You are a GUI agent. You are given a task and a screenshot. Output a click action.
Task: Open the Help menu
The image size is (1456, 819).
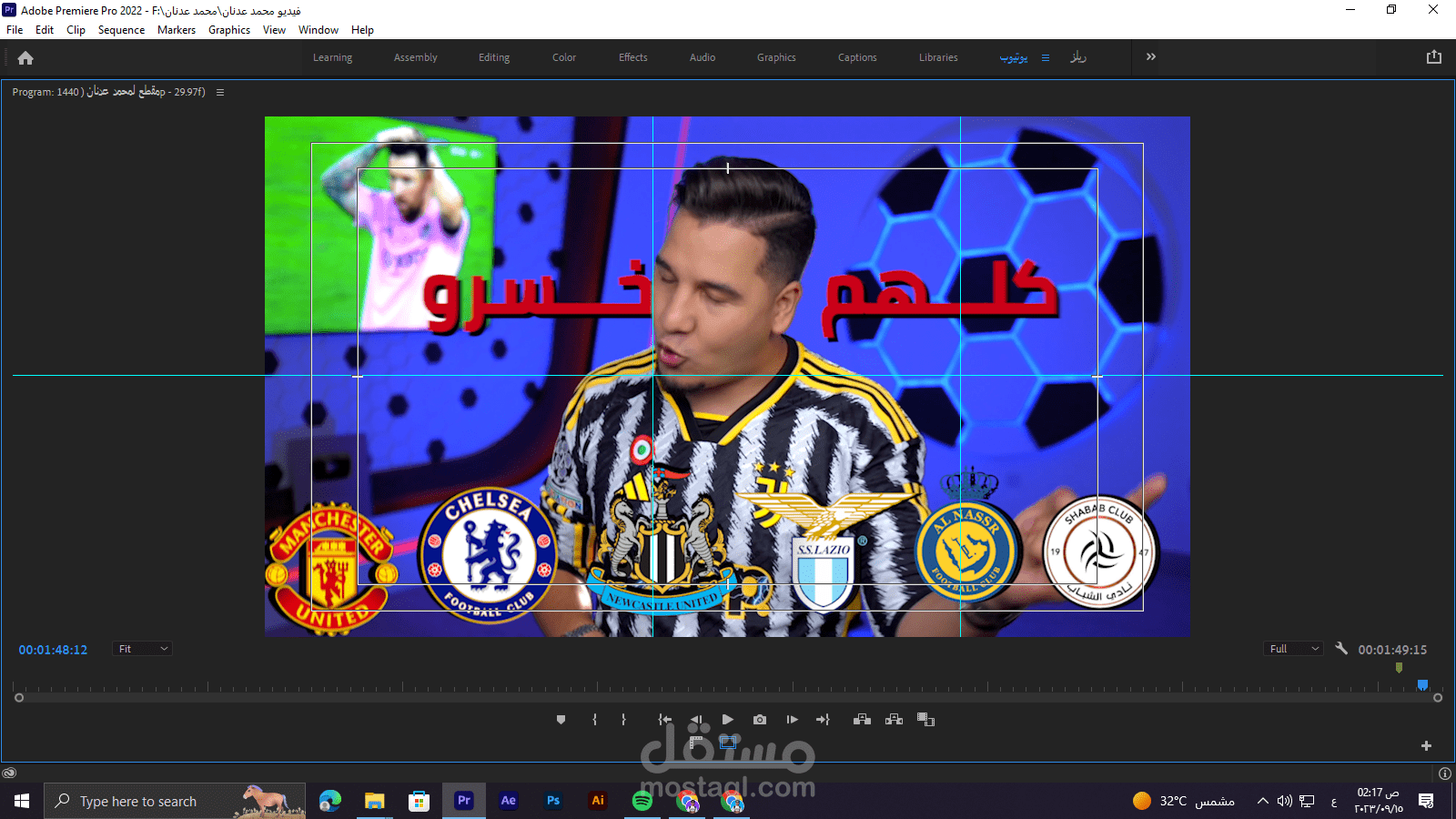(362, 30)
